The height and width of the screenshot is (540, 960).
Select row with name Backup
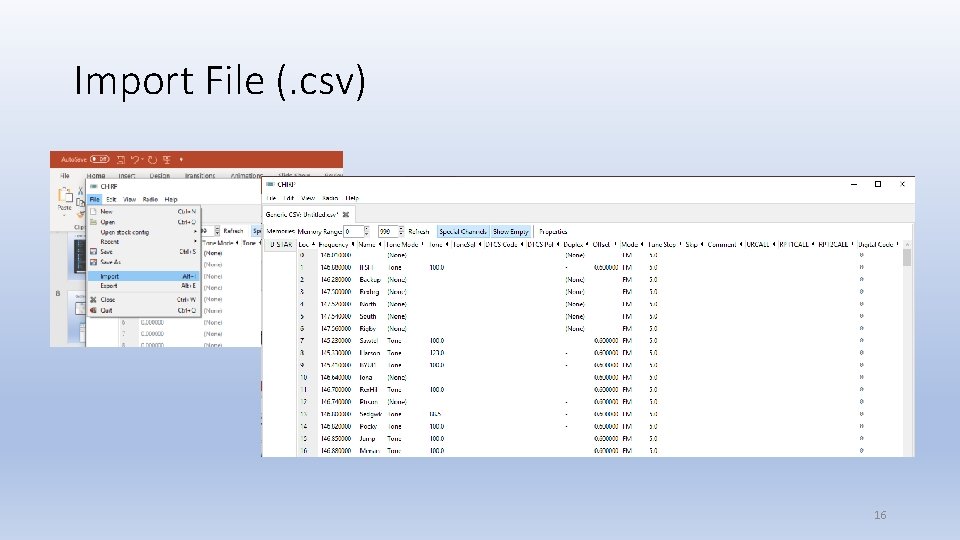(599, 280)
